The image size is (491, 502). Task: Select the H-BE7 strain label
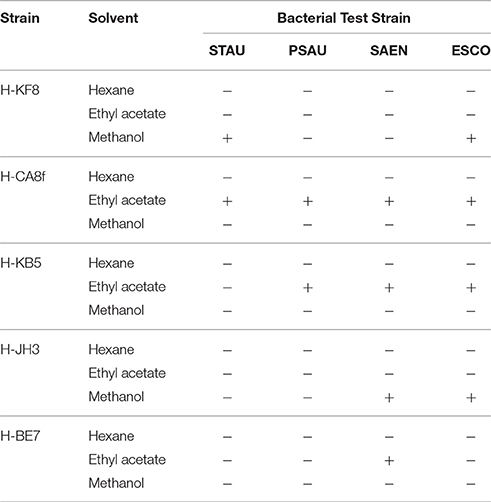click(x=20, y=436)
